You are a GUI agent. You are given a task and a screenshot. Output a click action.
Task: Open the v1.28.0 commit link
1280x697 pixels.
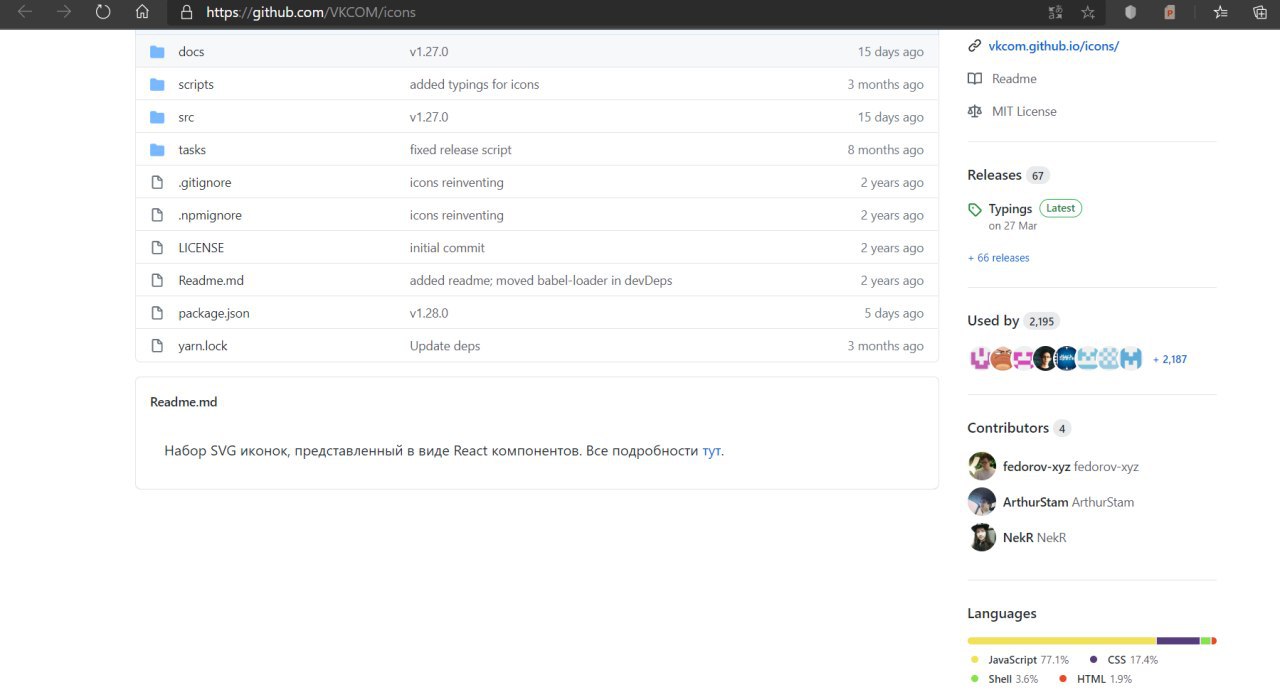[x=429, y=313]
